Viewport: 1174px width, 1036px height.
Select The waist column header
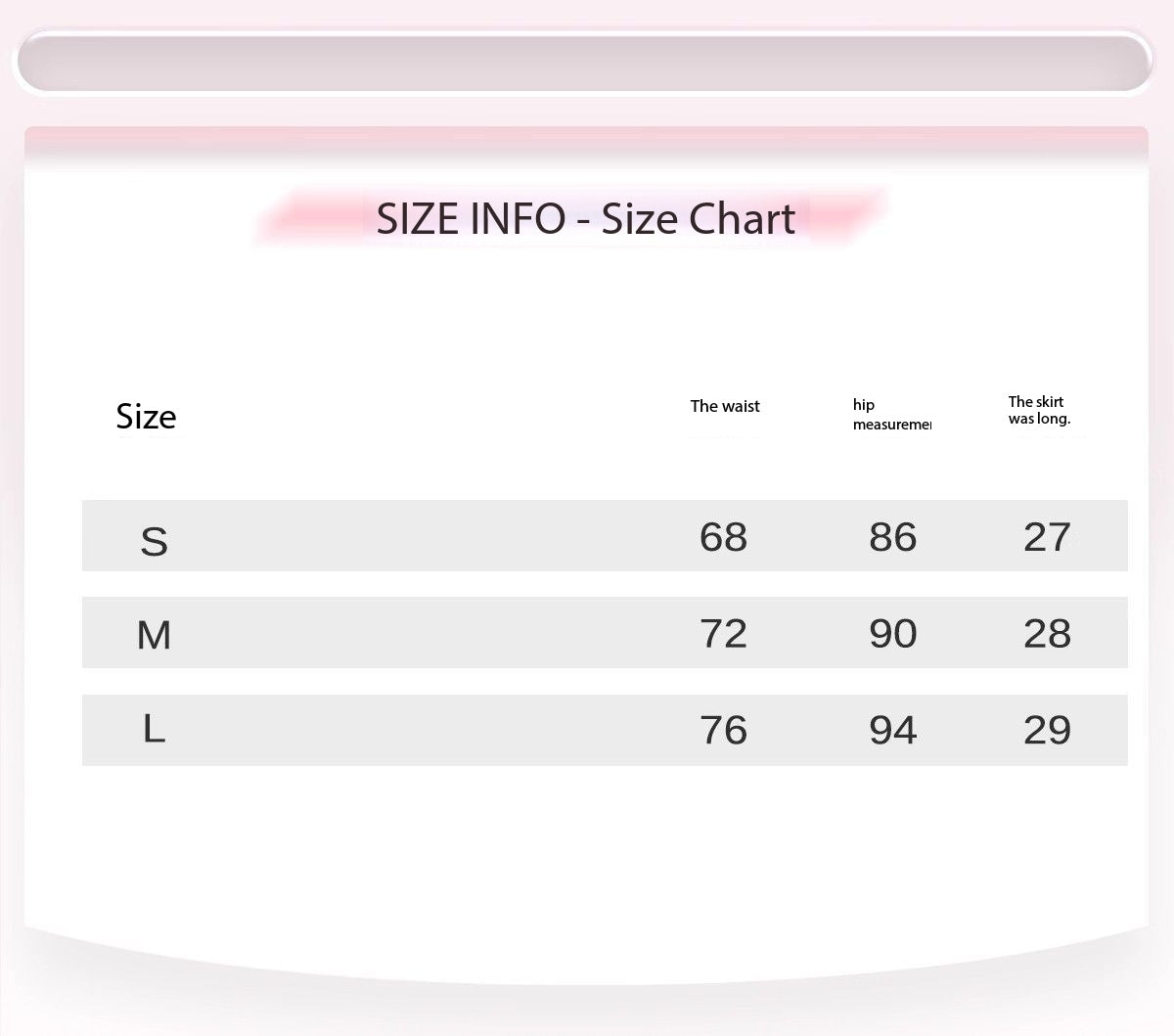click(725, 406)
